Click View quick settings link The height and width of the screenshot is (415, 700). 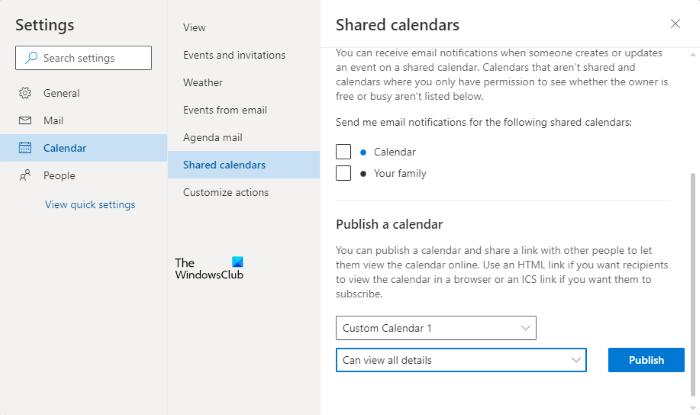click(90, 205)
